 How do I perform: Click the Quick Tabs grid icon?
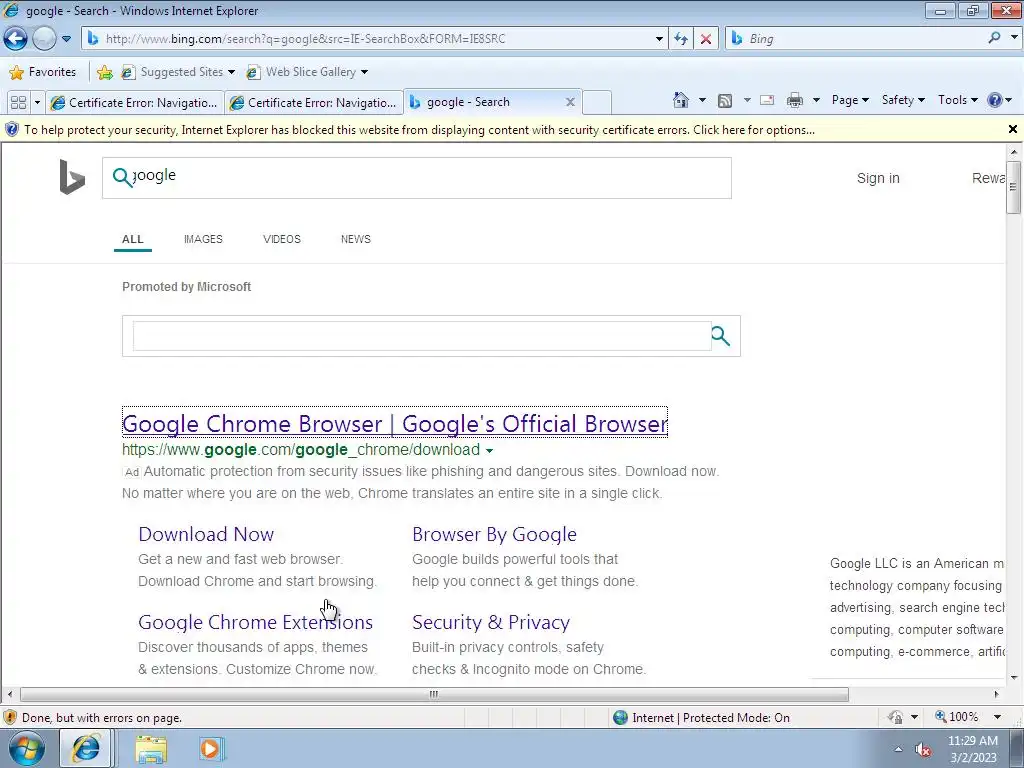(18, 103)
